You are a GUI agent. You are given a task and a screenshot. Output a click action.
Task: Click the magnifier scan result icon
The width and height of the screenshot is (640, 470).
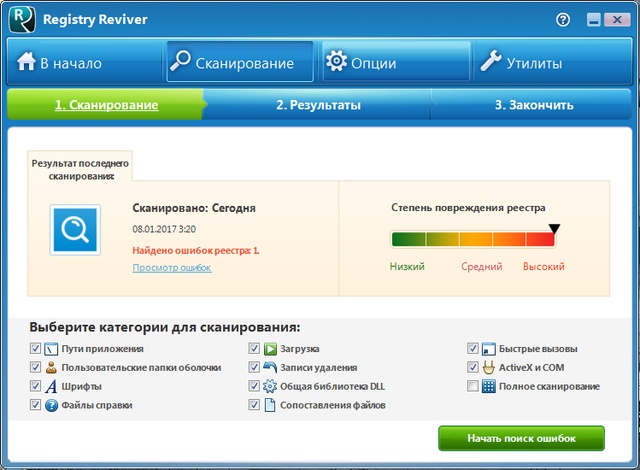(75, 231)
